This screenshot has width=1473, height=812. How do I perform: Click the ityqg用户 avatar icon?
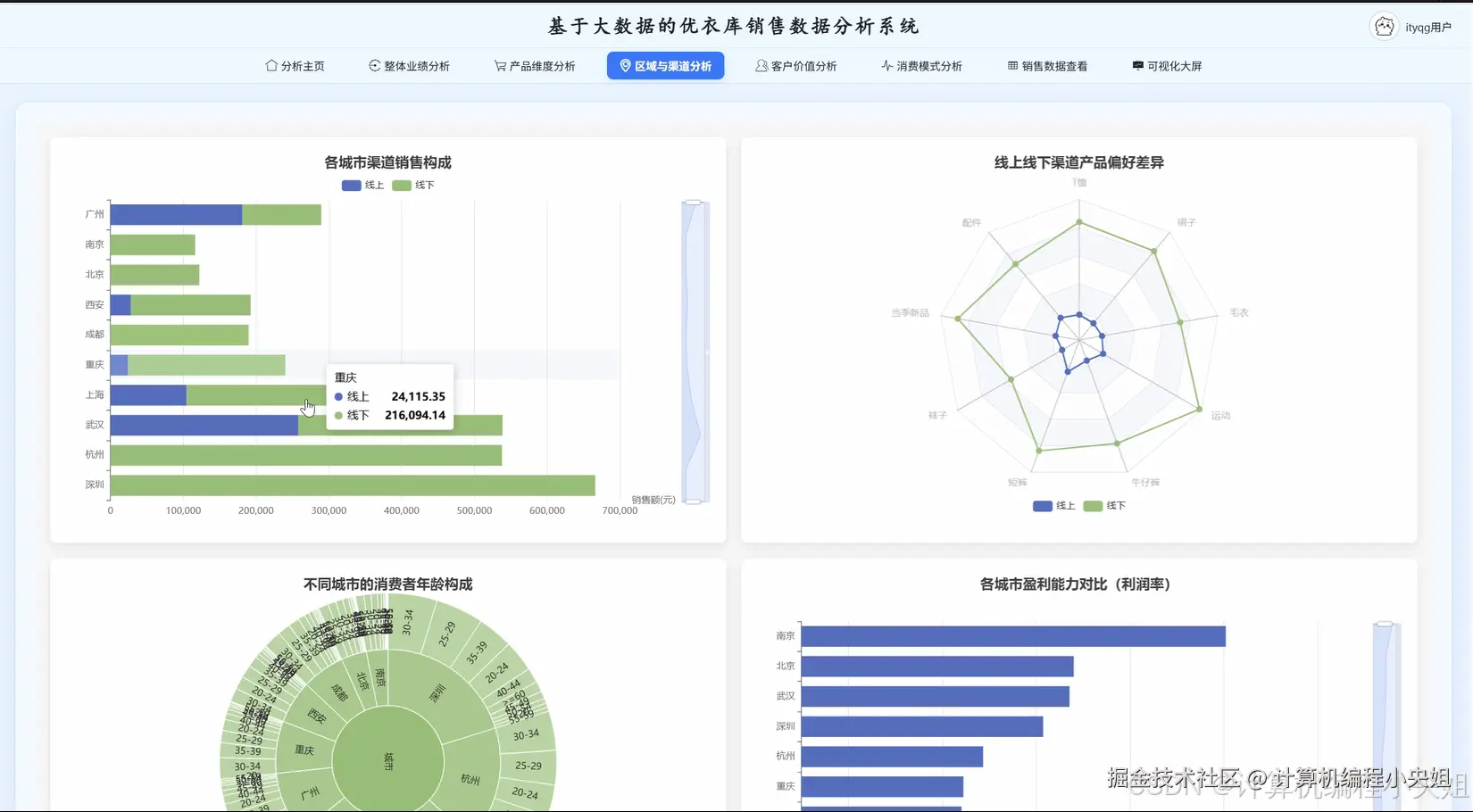click(x=1384, y=27)
